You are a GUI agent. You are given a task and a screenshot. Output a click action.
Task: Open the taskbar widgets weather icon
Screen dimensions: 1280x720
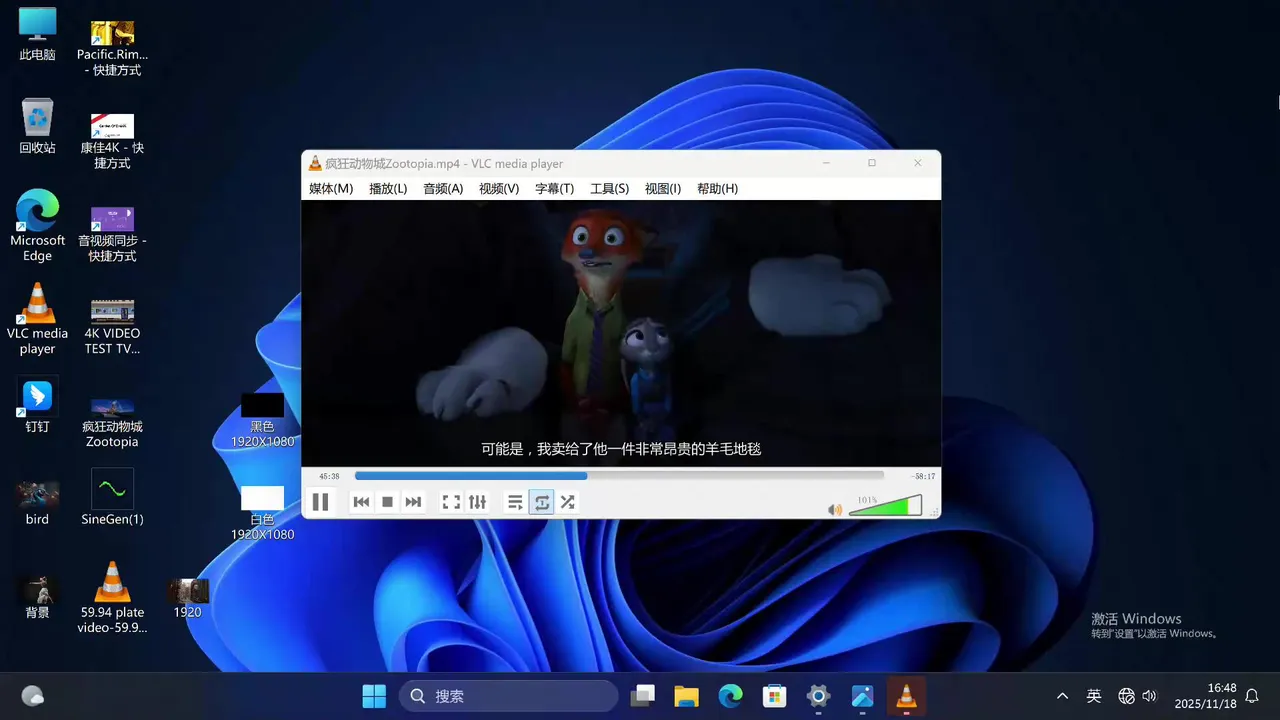point(32,696)
